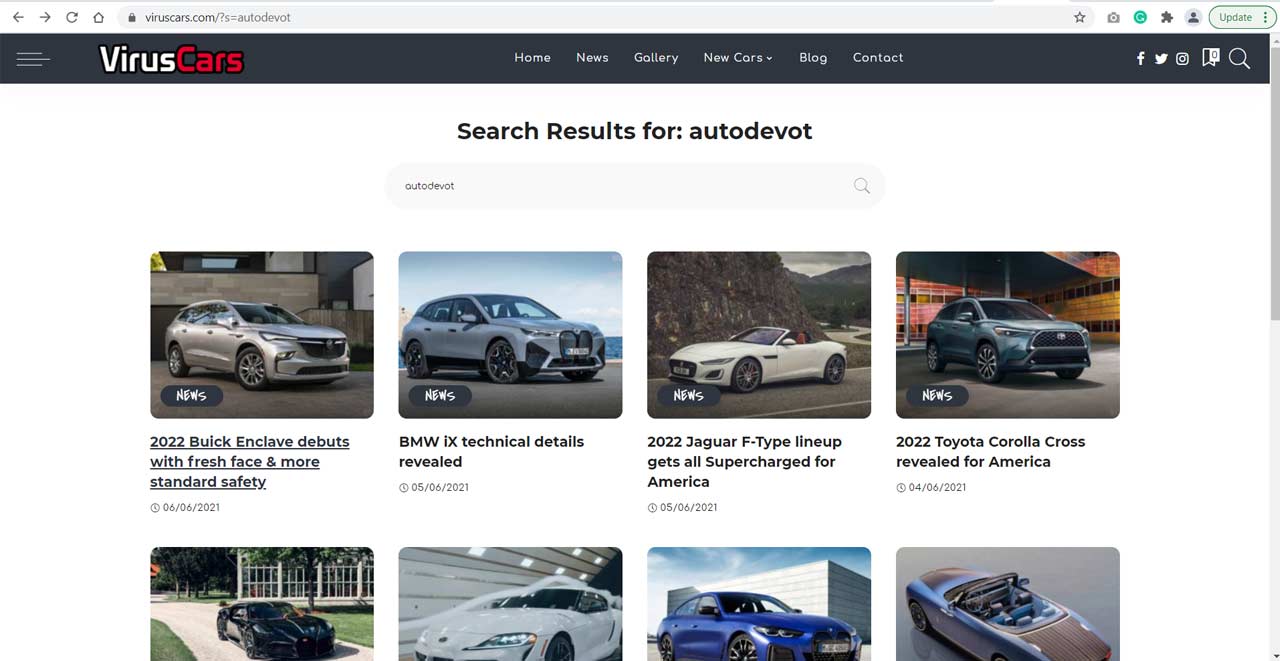Open the browser extensions puzzle icon

click(1166, 17)
